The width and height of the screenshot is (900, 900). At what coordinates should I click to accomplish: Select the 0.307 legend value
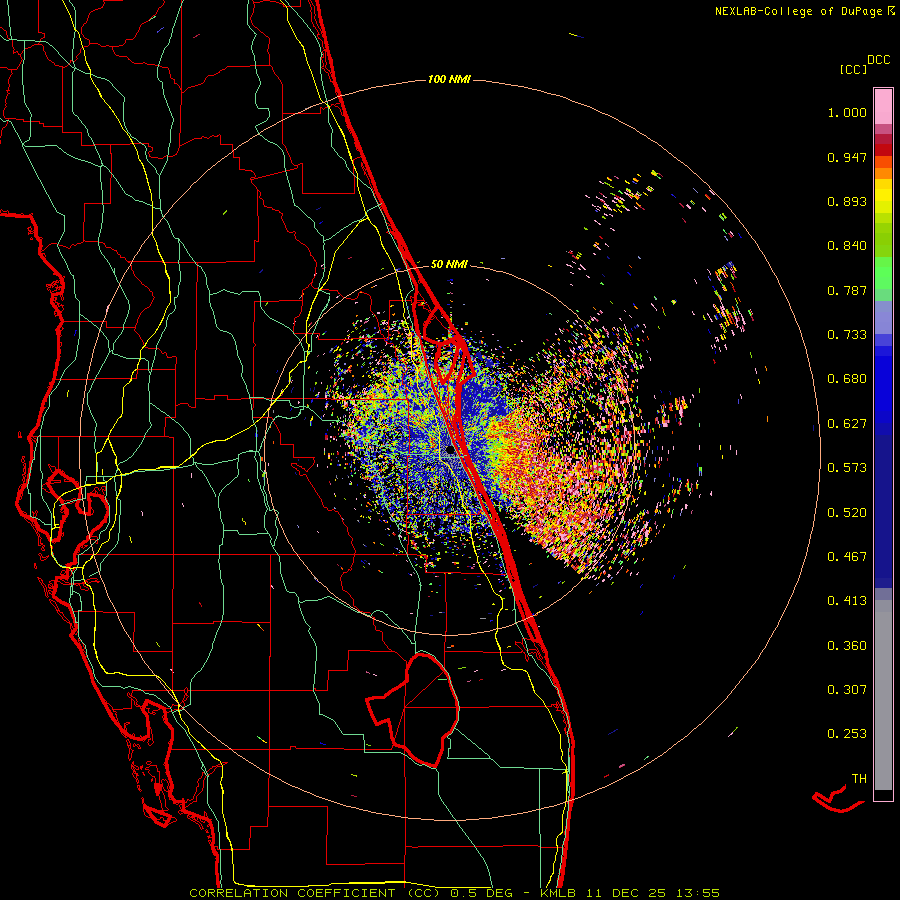(847, 690)
